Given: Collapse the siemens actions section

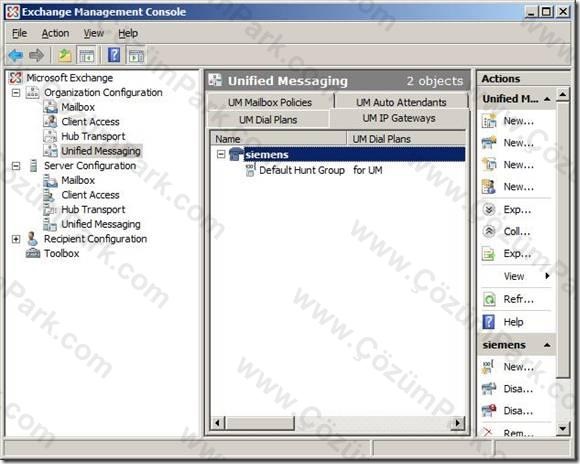Looking at the screenshot, I should pos(547,345).
